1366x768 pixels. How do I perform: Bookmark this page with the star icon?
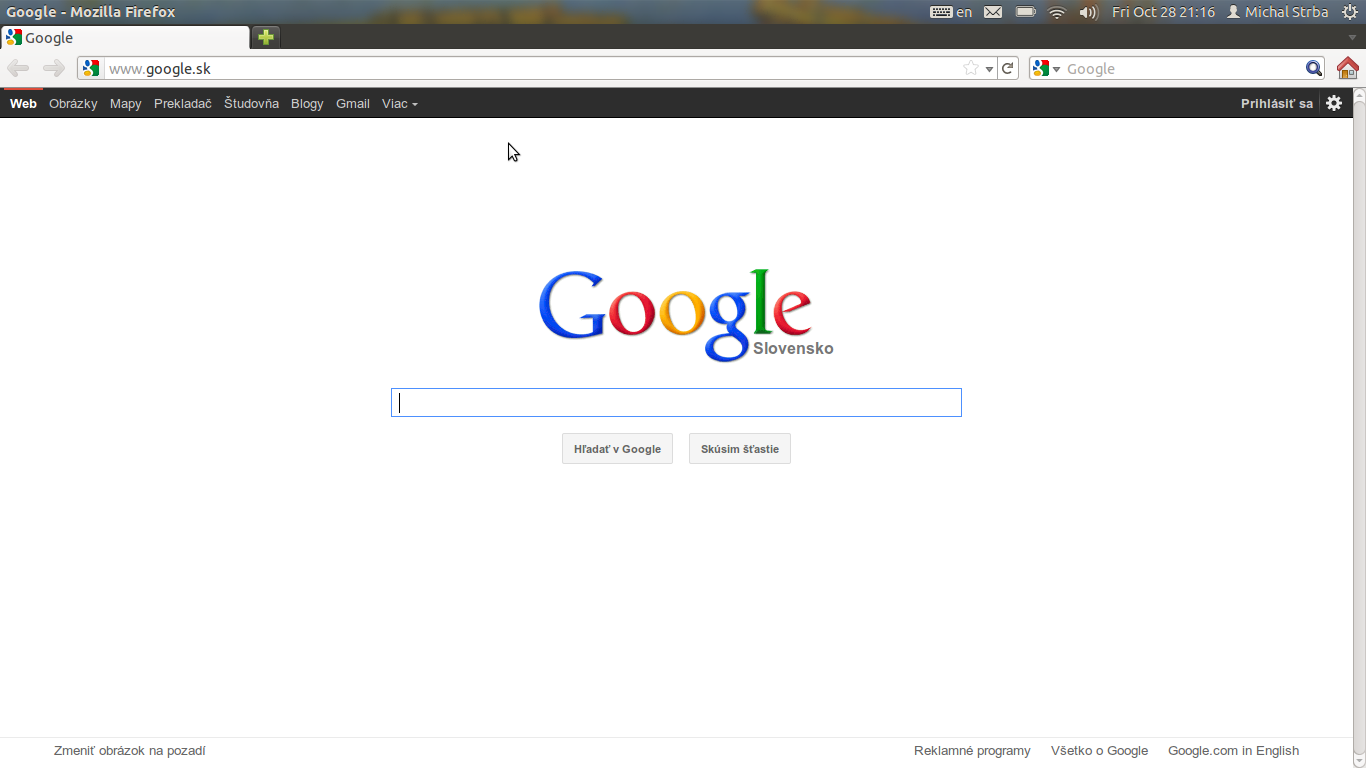[970, 69]
